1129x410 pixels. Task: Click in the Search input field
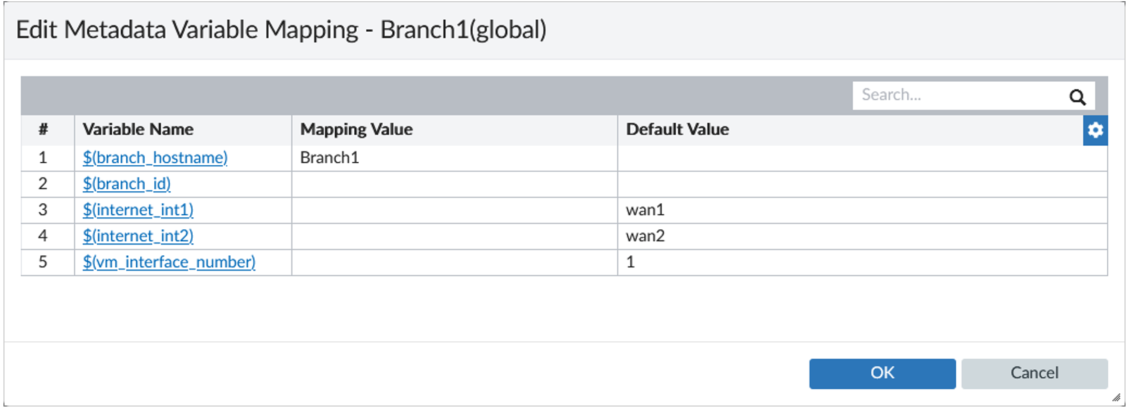(x=955, y=95)
